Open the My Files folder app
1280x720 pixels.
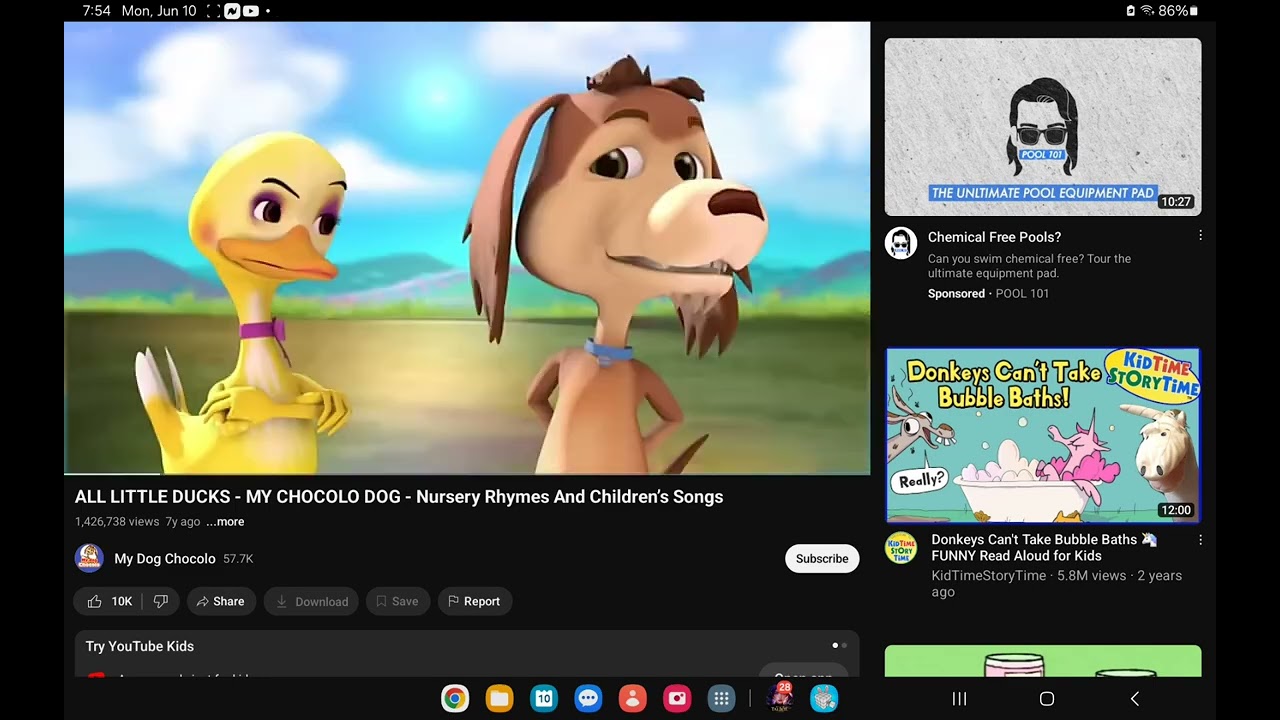[x=499, y=698]
